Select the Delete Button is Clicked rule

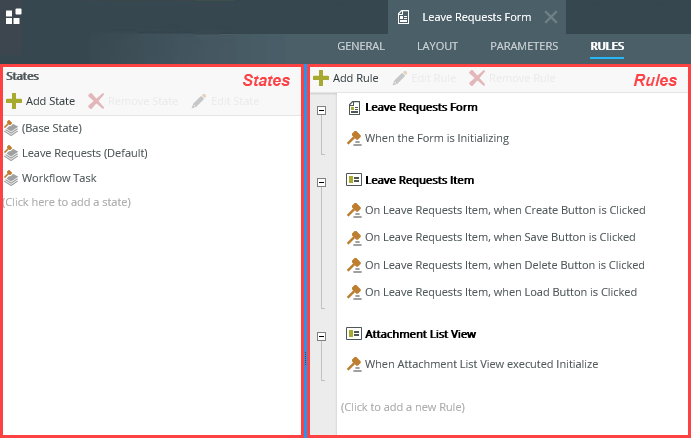(504, 265)
